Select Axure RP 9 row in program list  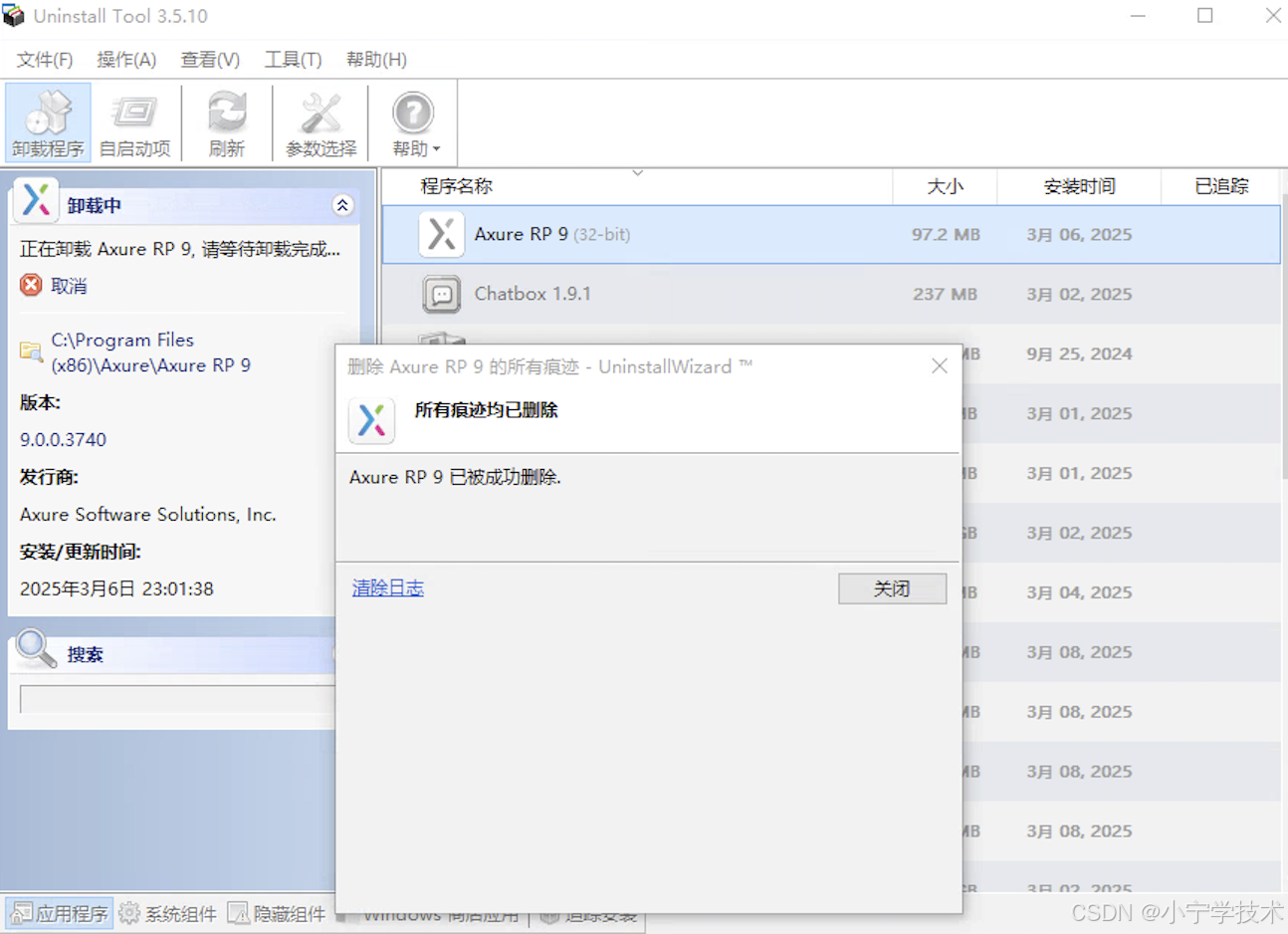[x=831, y=235]
